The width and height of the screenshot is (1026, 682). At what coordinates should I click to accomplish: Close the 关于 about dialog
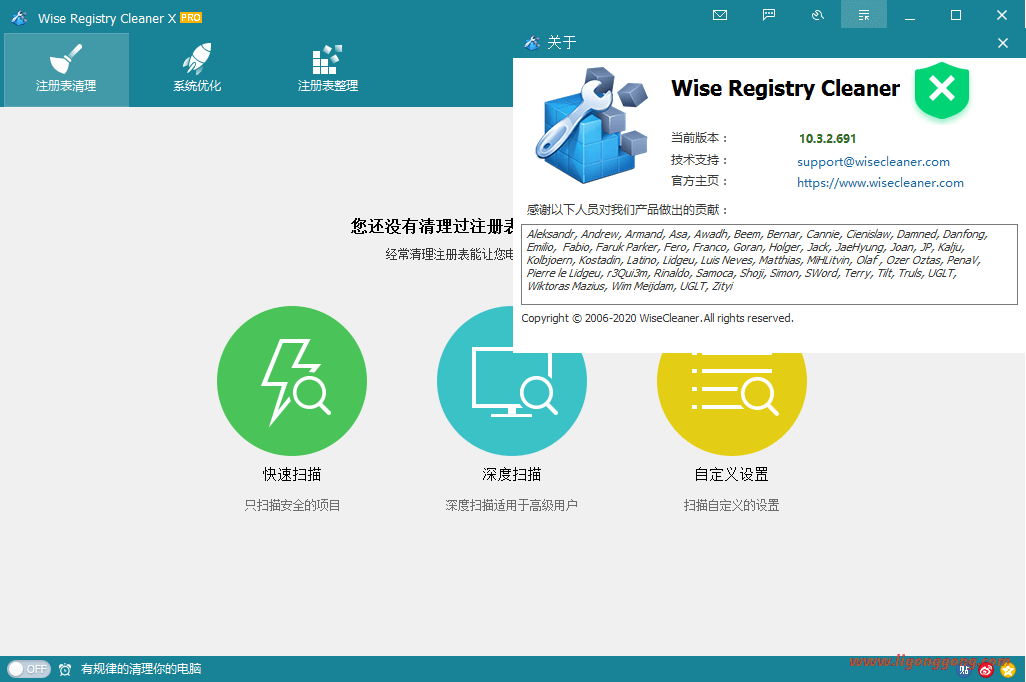pos(1002,43)
